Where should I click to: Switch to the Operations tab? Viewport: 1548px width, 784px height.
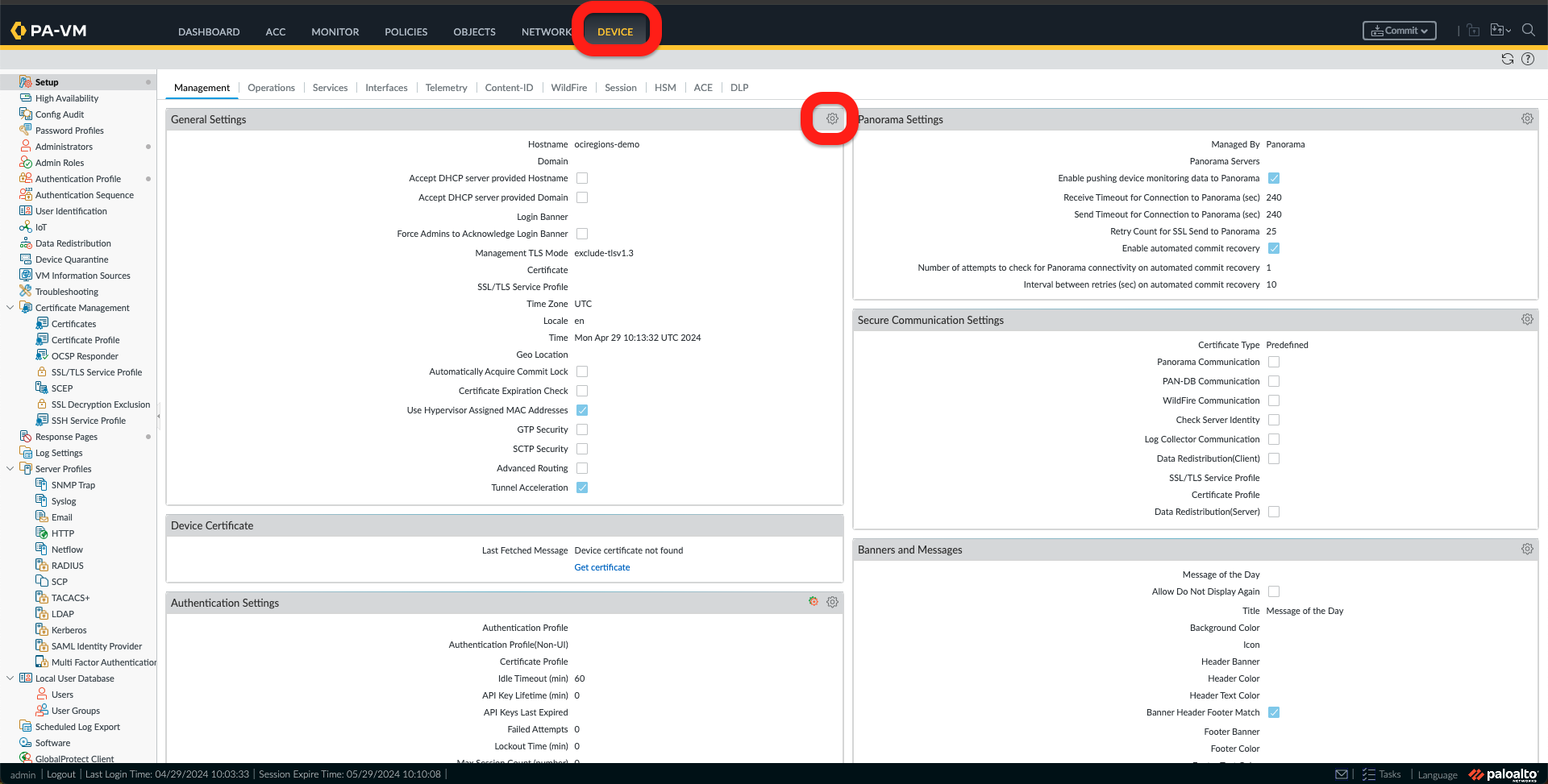coord(271,87)
